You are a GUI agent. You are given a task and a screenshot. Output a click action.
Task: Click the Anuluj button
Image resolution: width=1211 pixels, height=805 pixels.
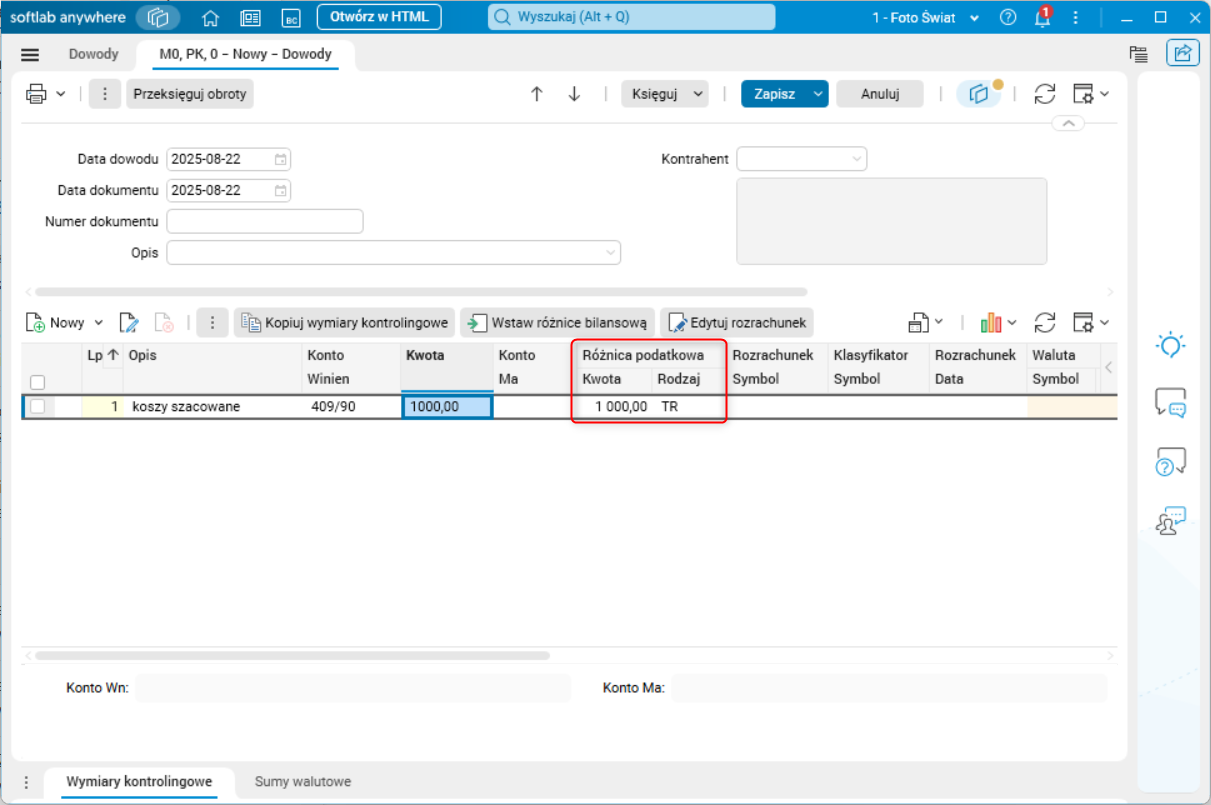tap(880, 94)
